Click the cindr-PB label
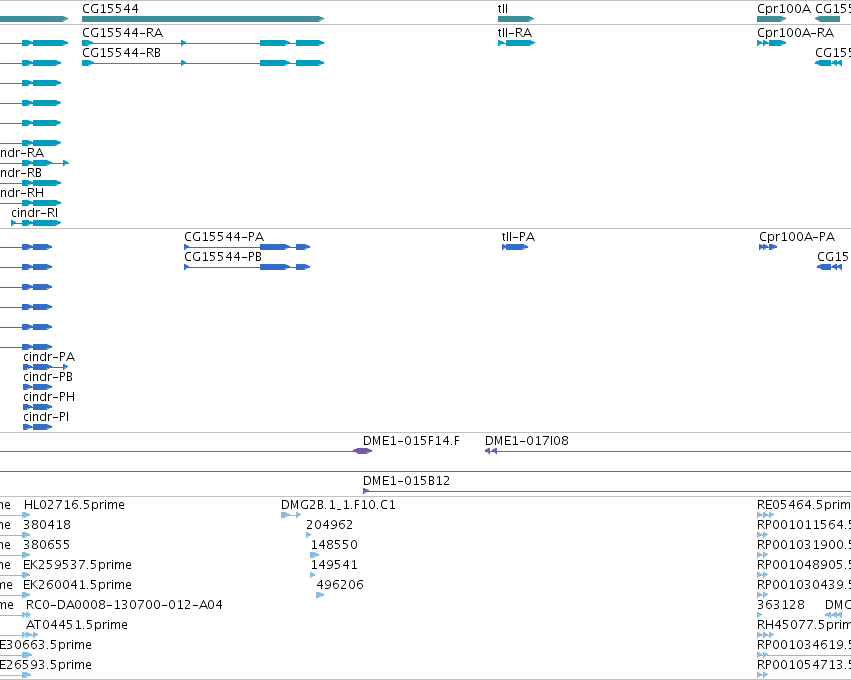The image size is (851, 680). coord(48,377)
